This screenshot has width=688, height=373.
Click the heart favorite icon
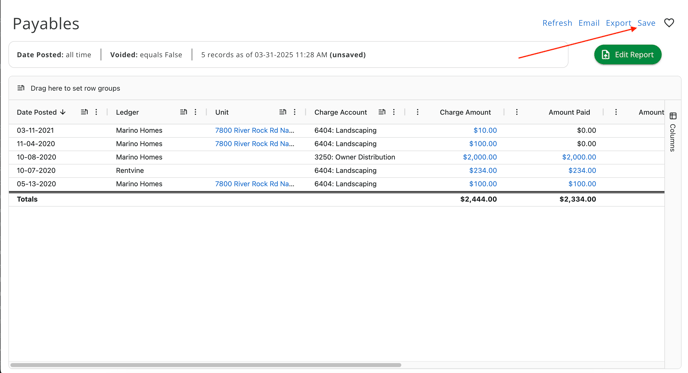pos(669,23)
